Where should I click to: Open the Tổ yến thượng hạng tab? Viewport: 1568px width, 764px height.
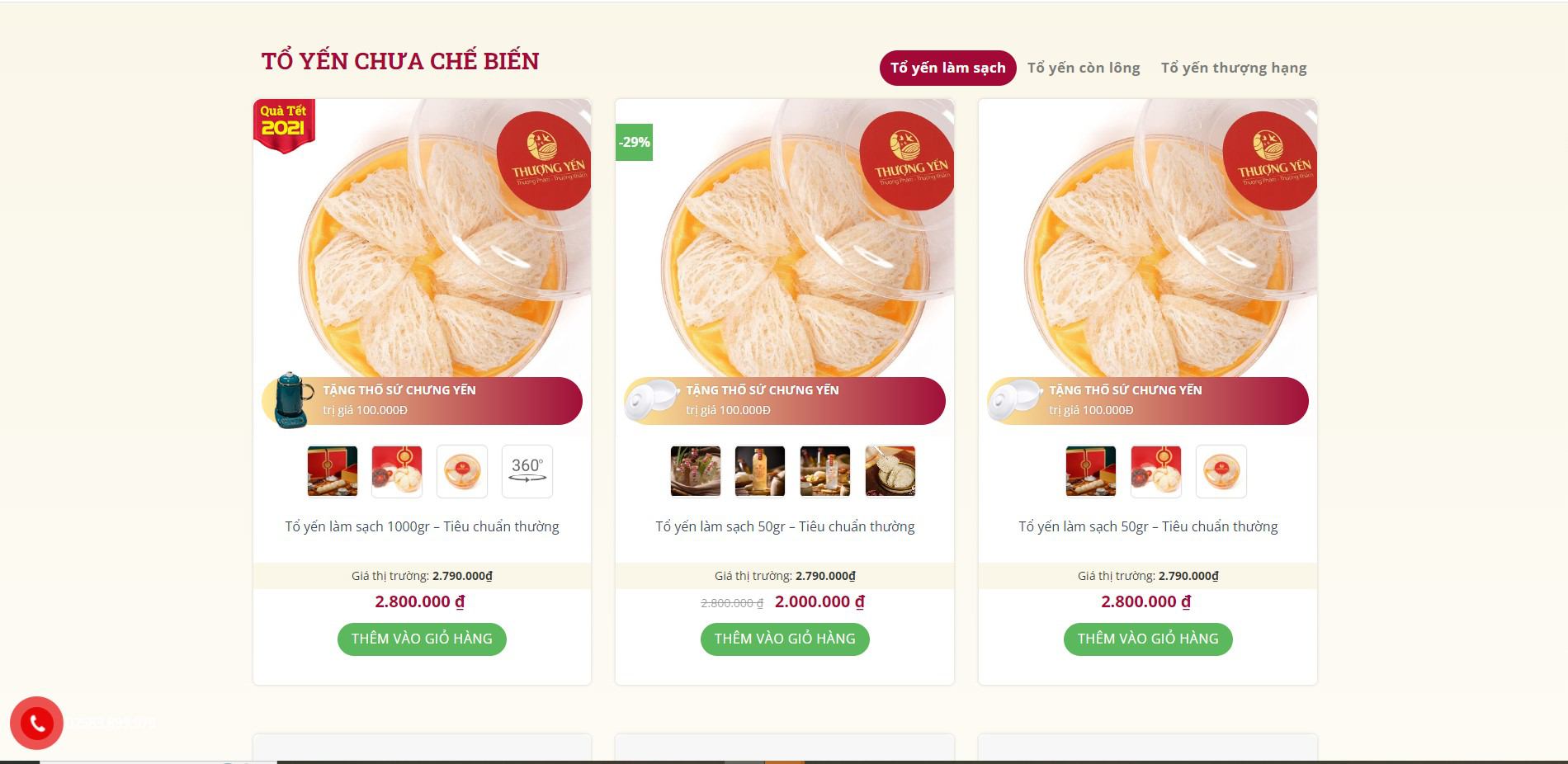[x=1234, y=68]
